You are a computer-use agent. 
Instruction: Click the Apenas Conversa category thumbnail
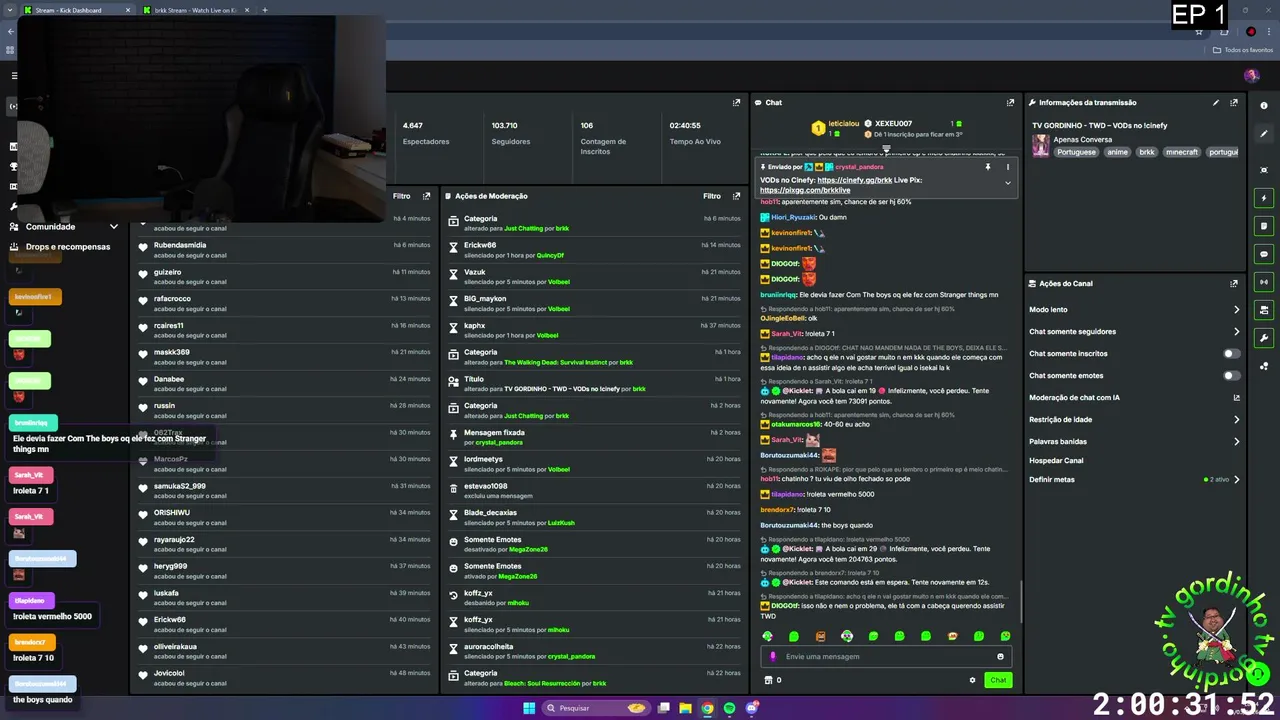tap(1041, 146)
